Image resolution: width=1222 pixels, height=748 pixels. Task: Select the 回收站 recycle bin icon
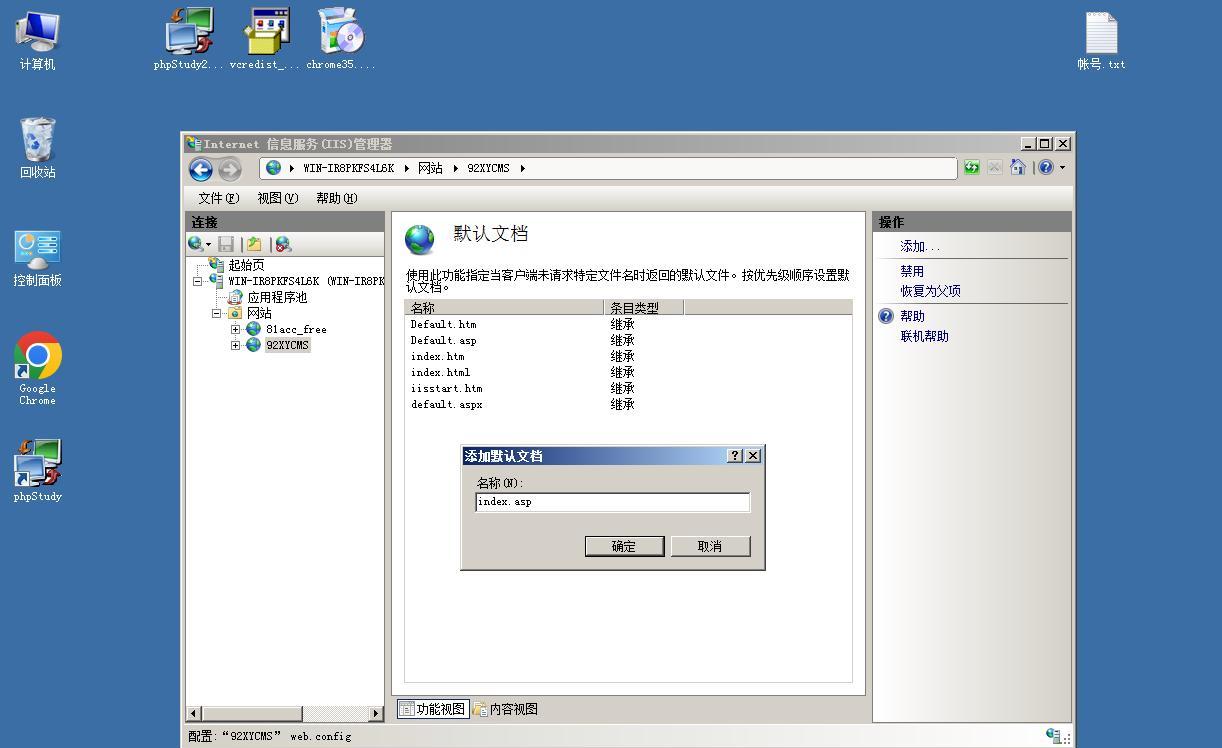(37, 148)
